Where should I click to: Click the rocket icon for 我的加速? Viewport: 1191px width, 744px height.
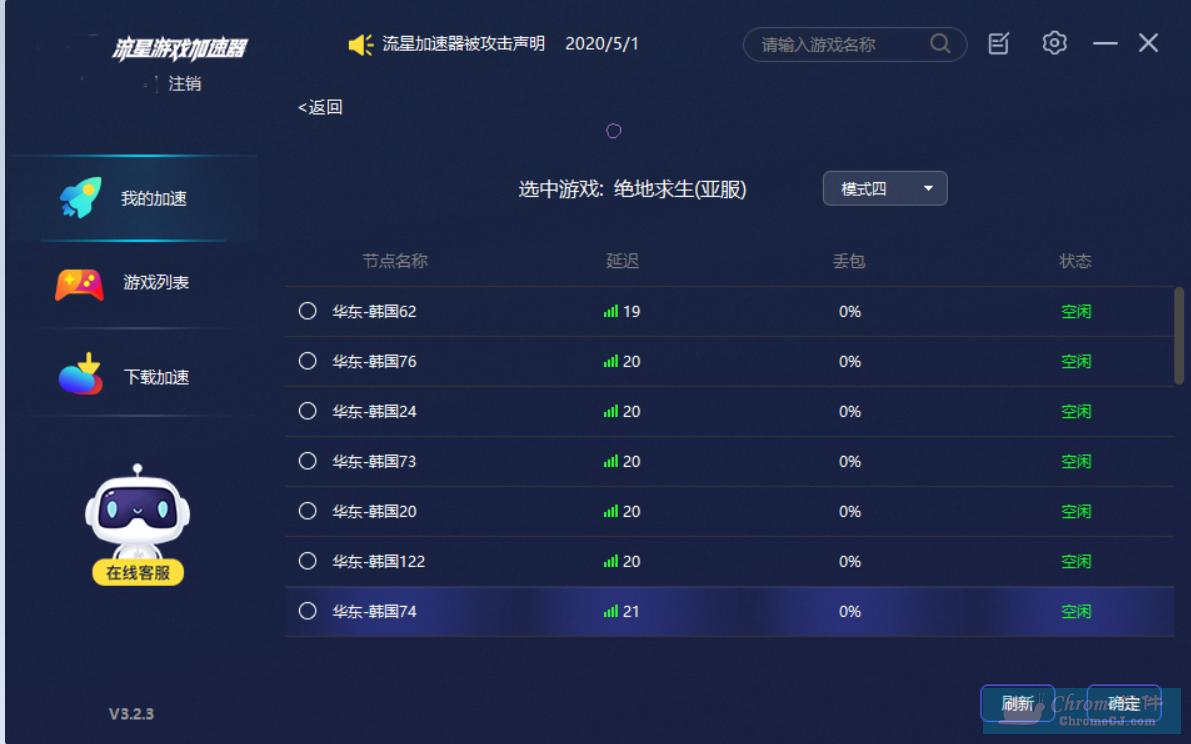[x=81, y=197]
